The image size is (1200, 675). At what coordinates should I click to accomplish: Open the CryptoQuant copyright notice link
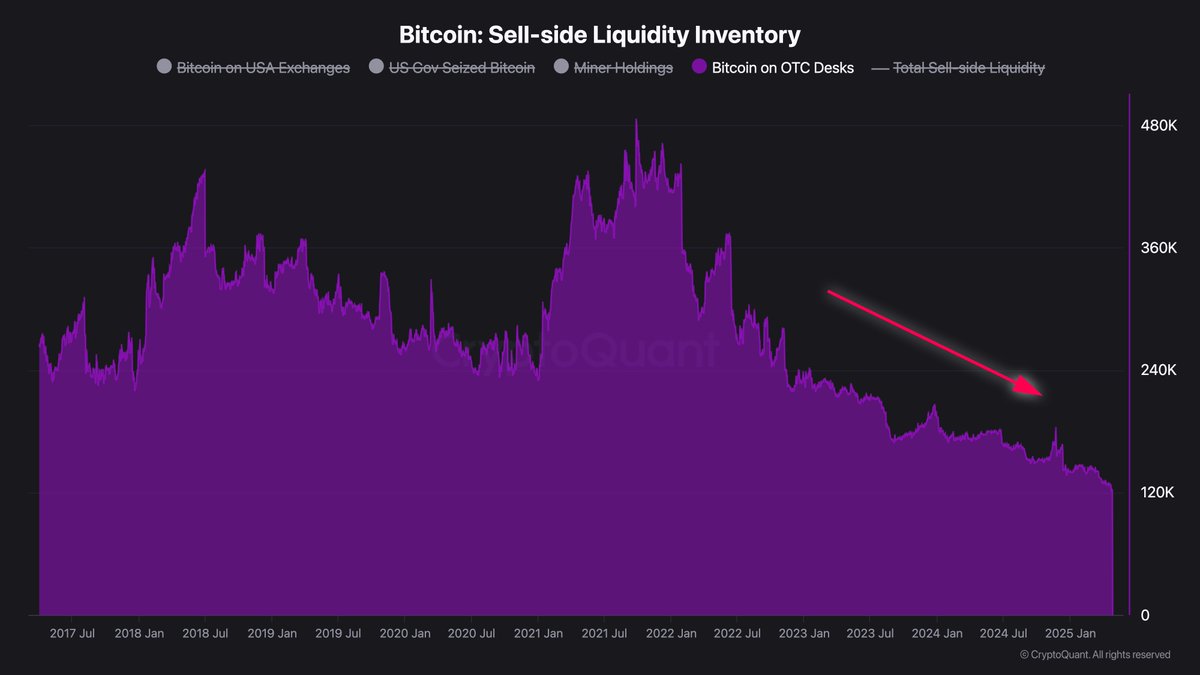(1095, 655)
